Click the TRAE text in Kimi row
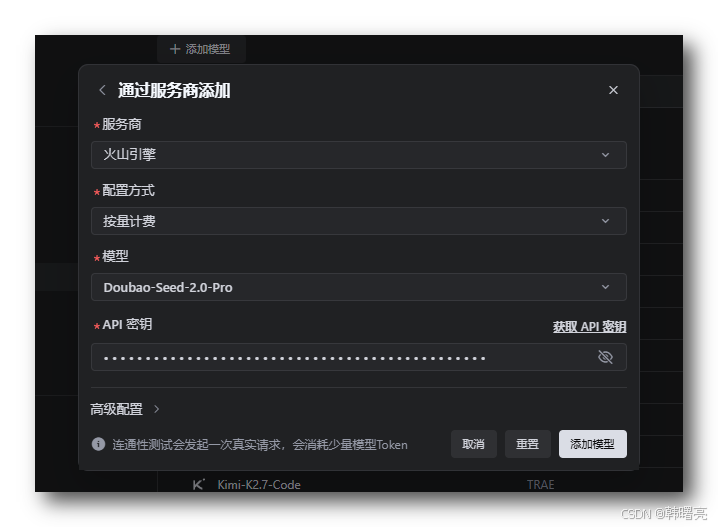This screenshot has width=718, height=527. 540,484
